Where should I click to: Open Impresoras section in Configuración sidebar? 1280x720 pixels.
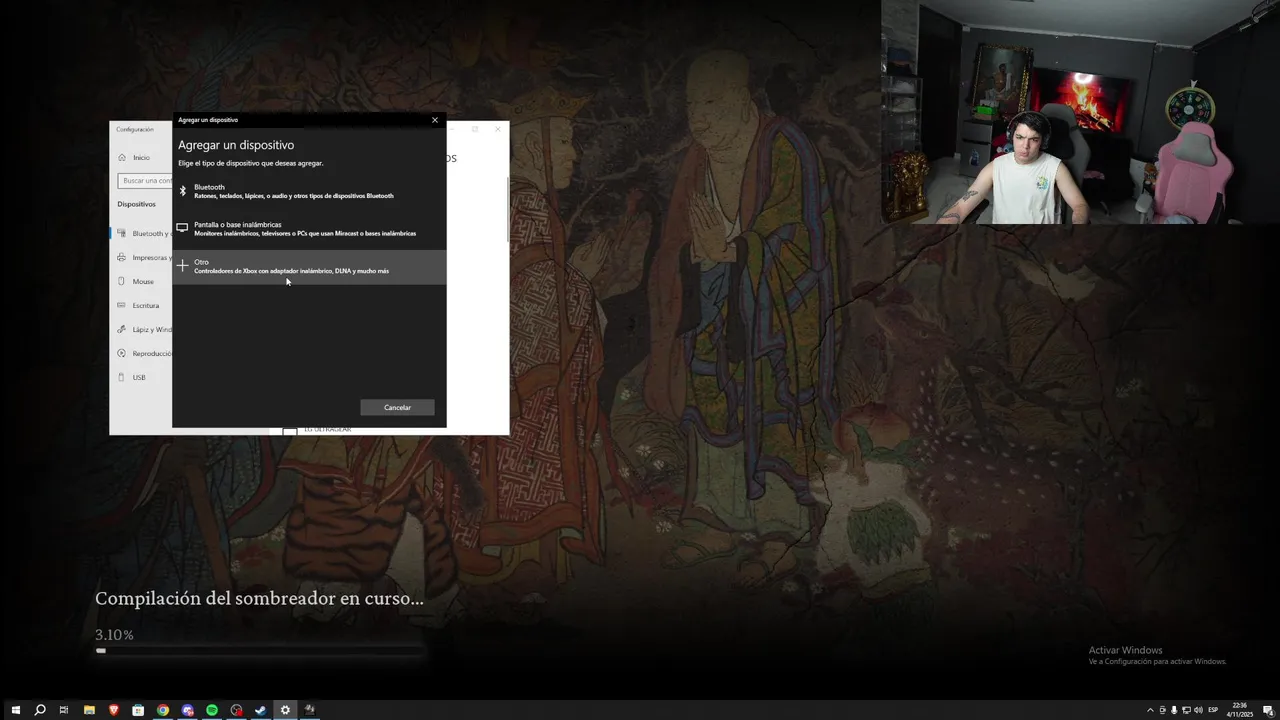pyautogui.click(x=140, y=257)
